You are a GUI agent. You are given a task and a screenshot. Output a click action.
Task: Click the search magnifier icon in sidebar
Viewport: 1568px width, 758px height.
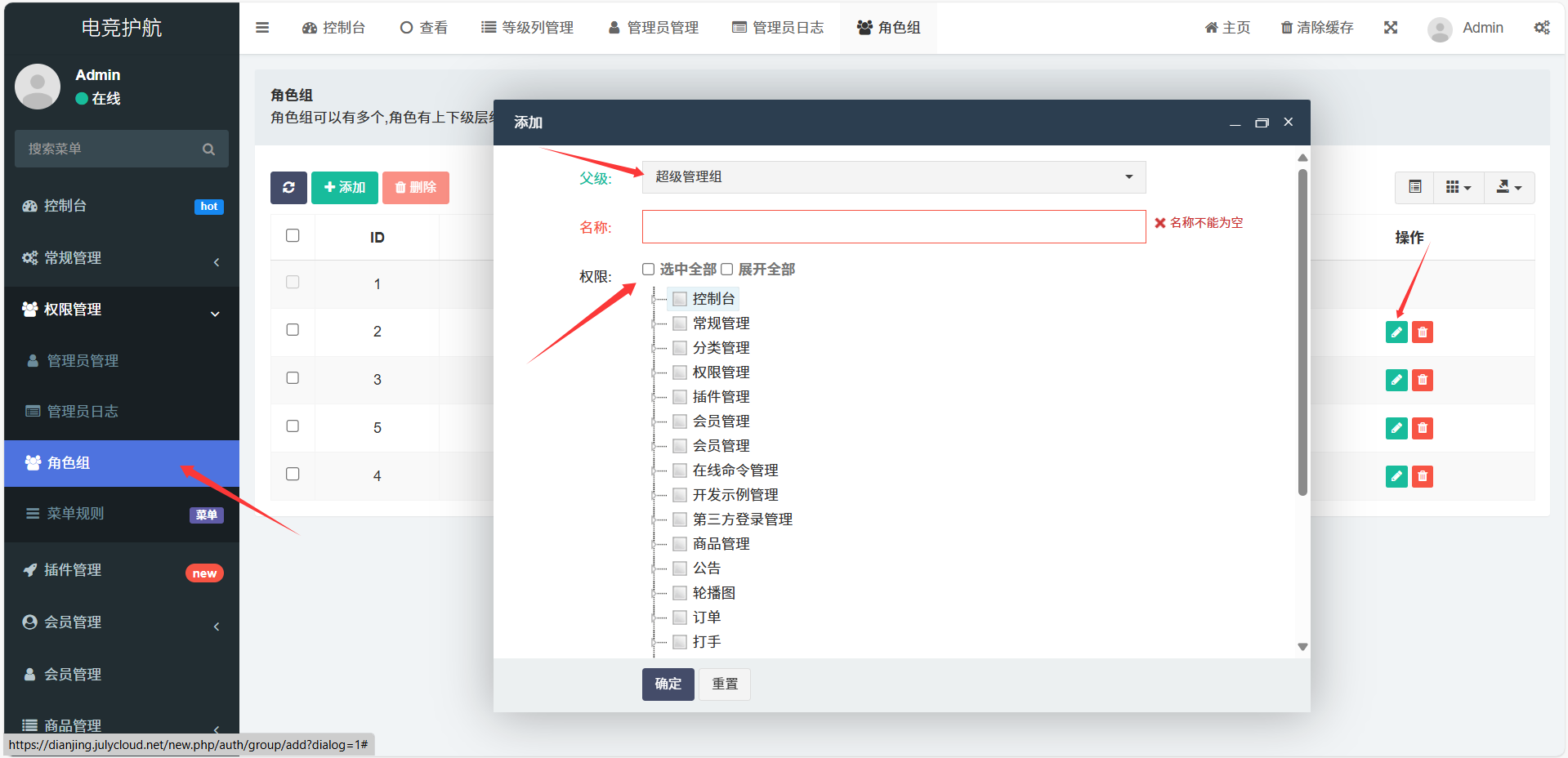pos(208,149)
